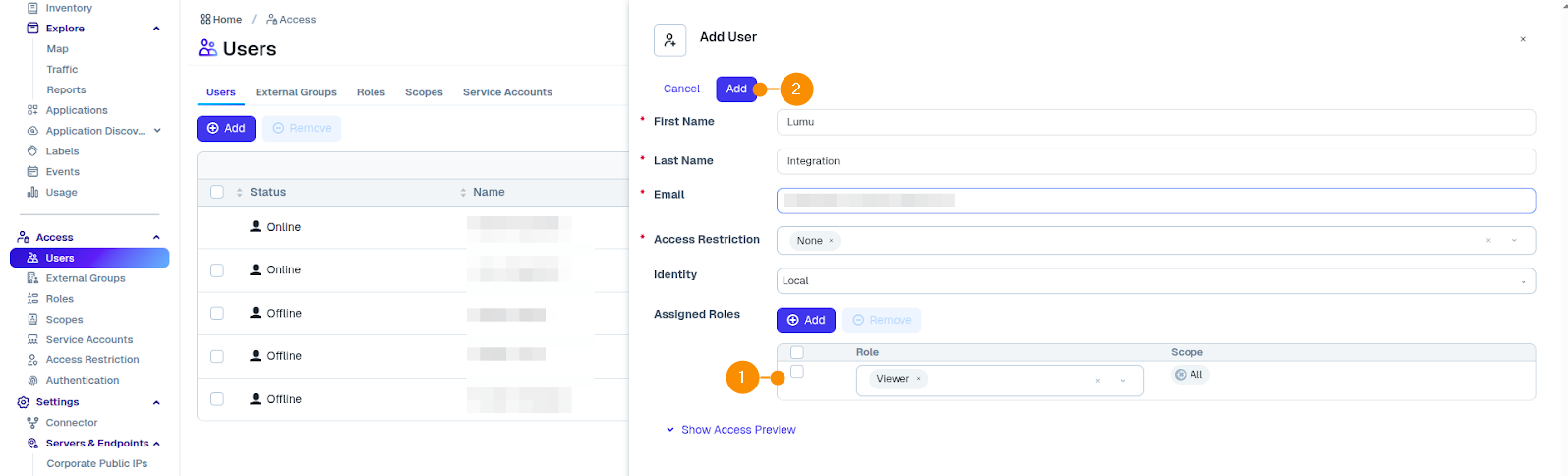
Task: Click the Usage chart icon
Action: [x=32, y=193]
